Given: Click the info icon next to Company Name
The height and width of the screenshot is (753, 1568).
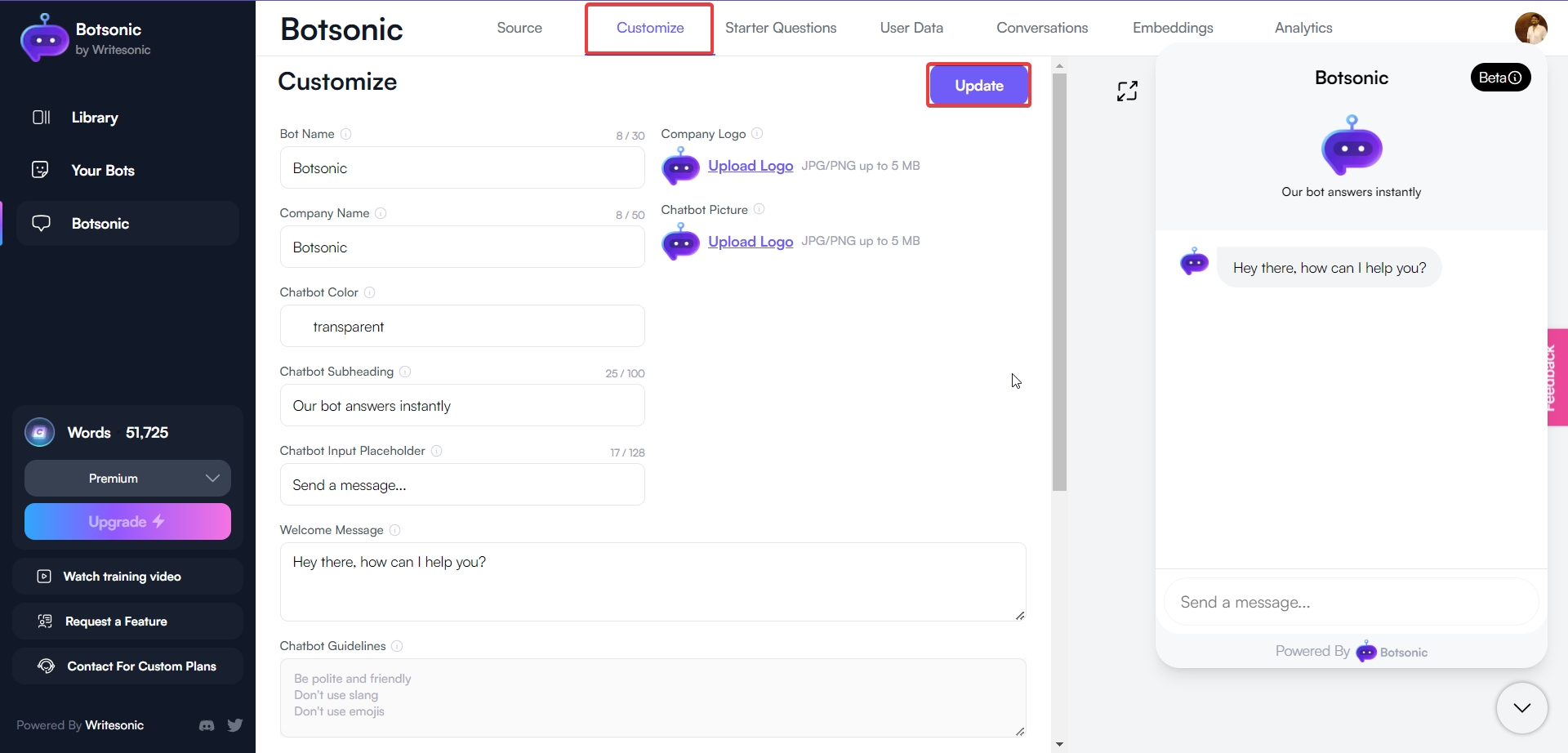Looking at the screenshot, I should click(x=381, y=213).
